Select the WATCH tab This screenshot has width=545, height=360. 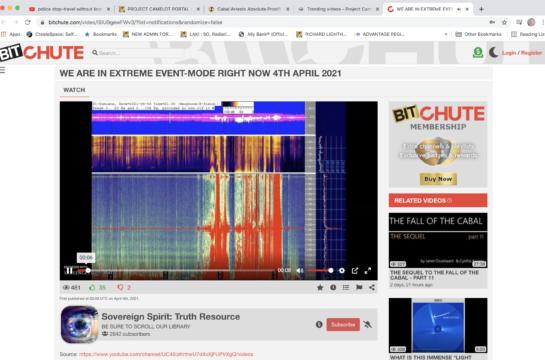pos(74,90)
